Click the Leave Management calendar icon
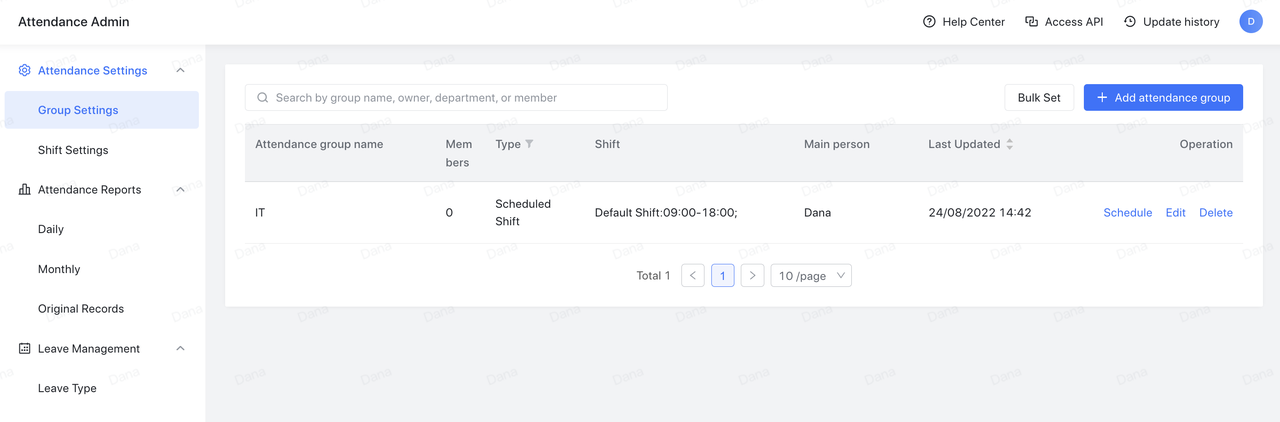This screenshot has height=422, width=1280. pos(25,349)
